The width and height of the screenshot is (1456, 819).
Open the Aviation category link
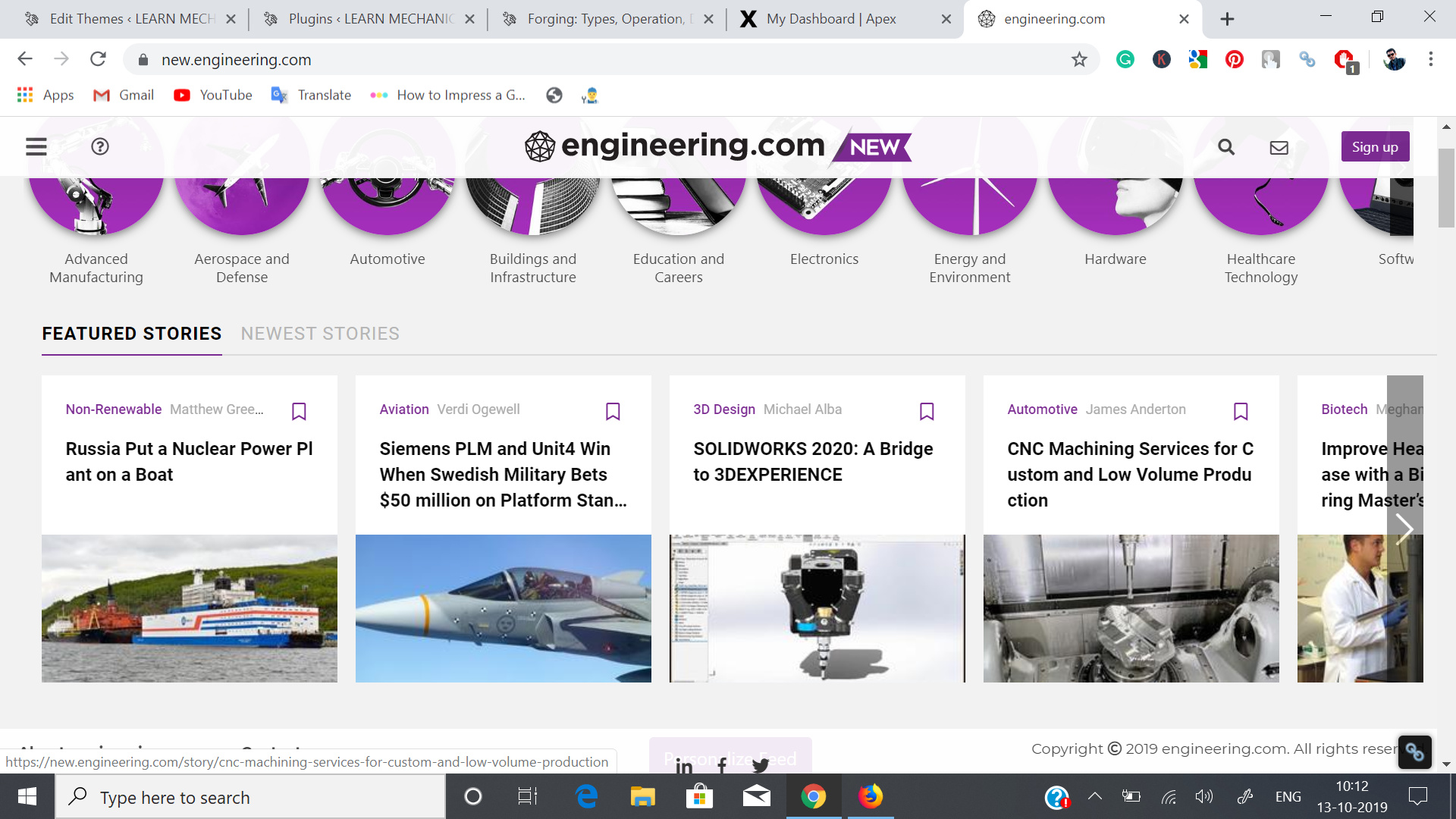[404, 409]
